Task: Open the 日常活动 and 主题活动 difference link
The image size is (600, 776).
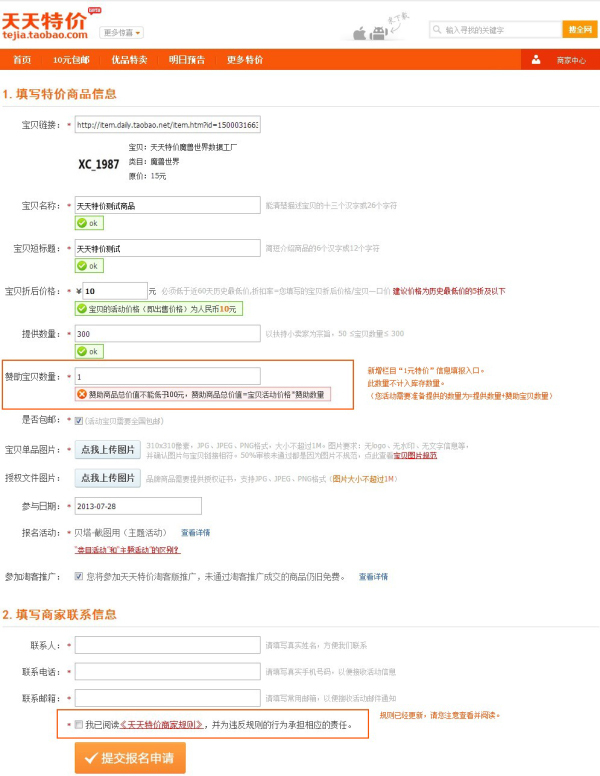Action: click(x=127, y=550)
